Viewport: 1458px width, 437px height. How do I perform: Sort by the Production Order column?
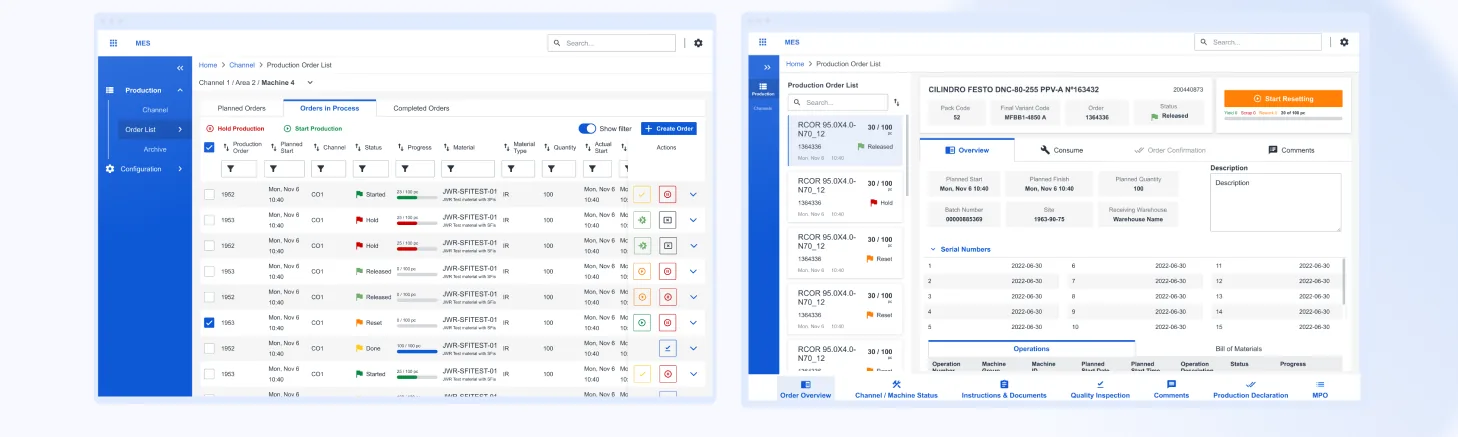click(226, 147)
